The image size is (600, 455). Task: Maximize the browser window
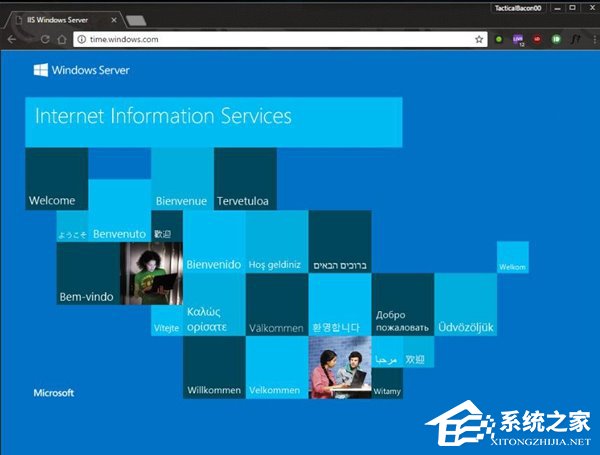572,8
